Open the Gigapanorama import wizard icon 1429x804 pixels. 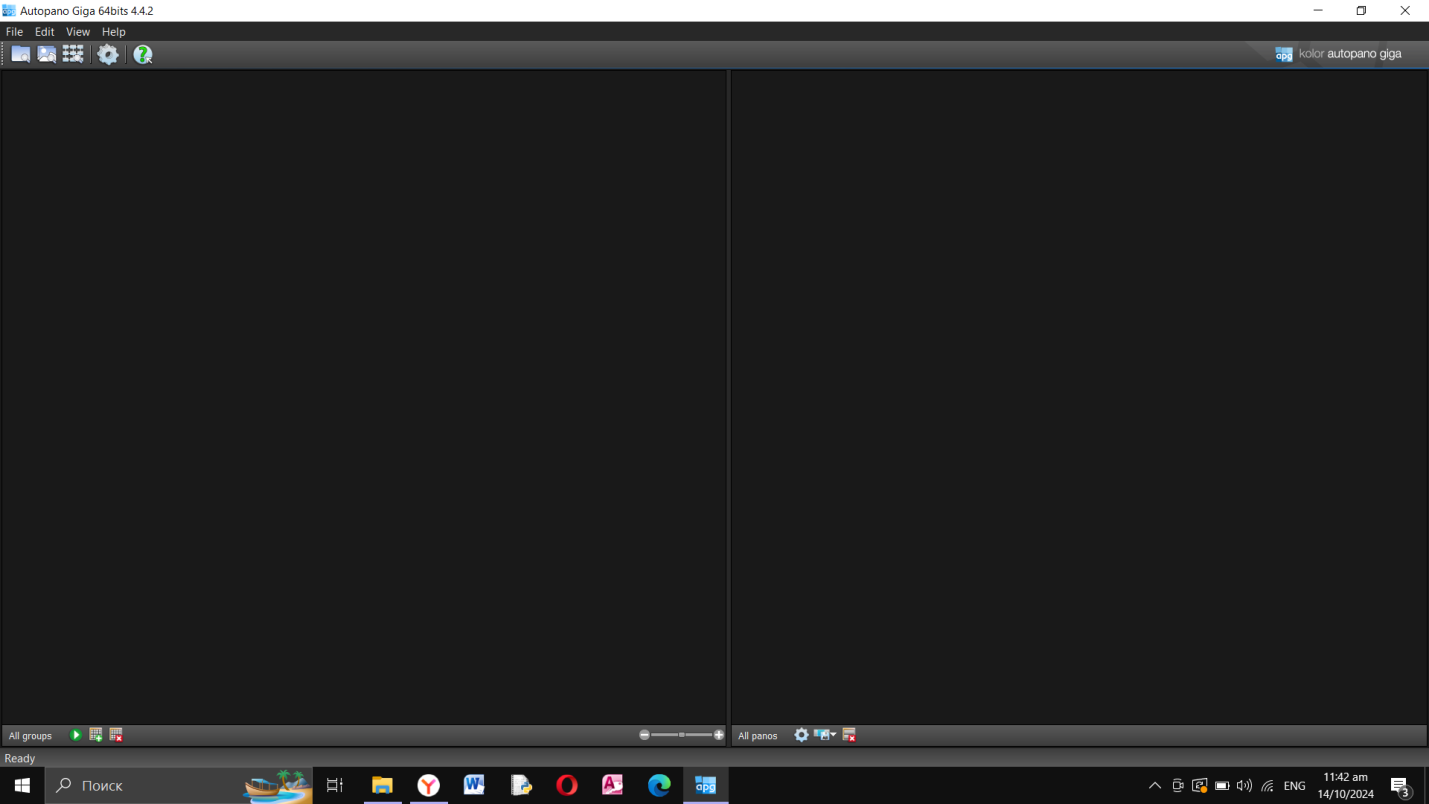(x=73, y=54)
